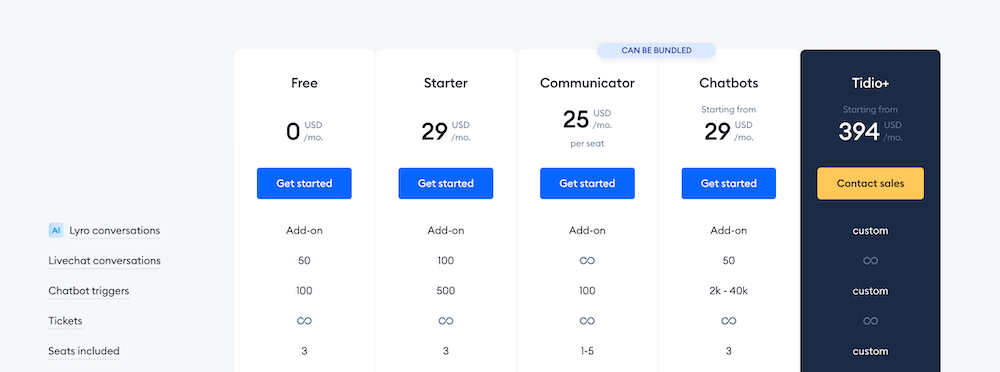The image size is (1000, 372).
Task: Click the Chatbot triggers feature label
Action: 89,290
